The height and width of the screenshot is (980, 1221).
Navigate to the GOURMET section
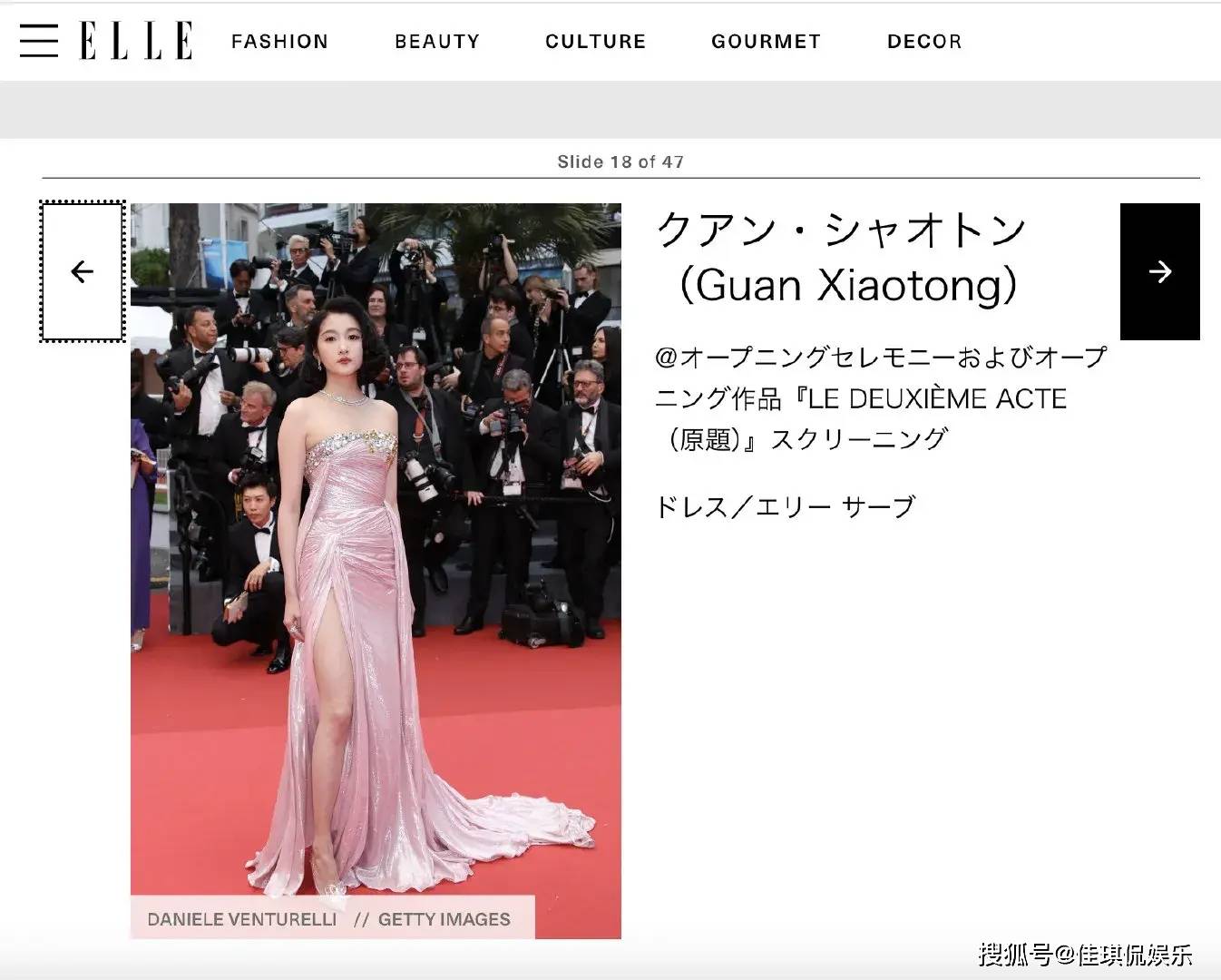[x=766, y=42]
